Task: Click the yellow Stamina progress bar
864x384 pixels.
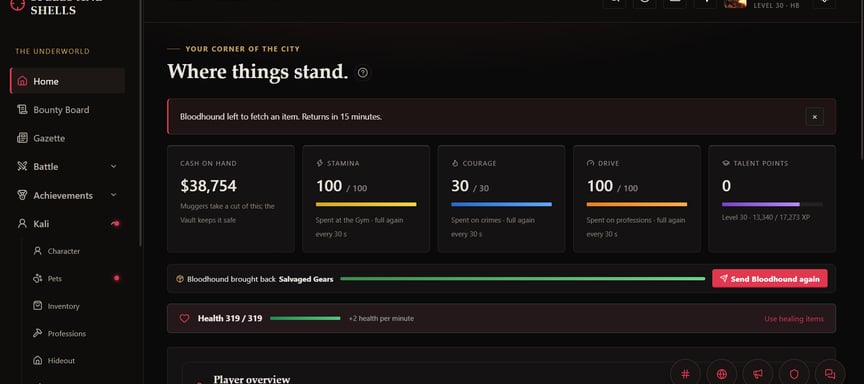Action: click(366, 204)
